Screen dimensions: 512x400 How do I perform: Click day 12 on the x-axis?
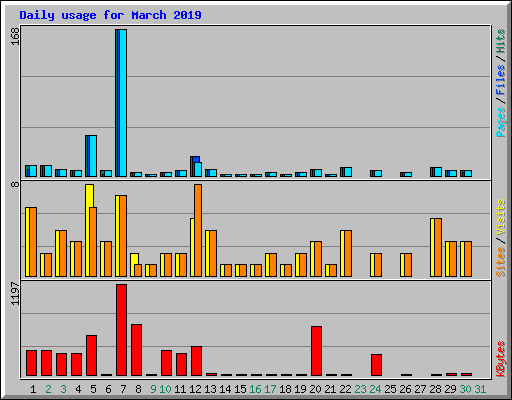(195, 389)
